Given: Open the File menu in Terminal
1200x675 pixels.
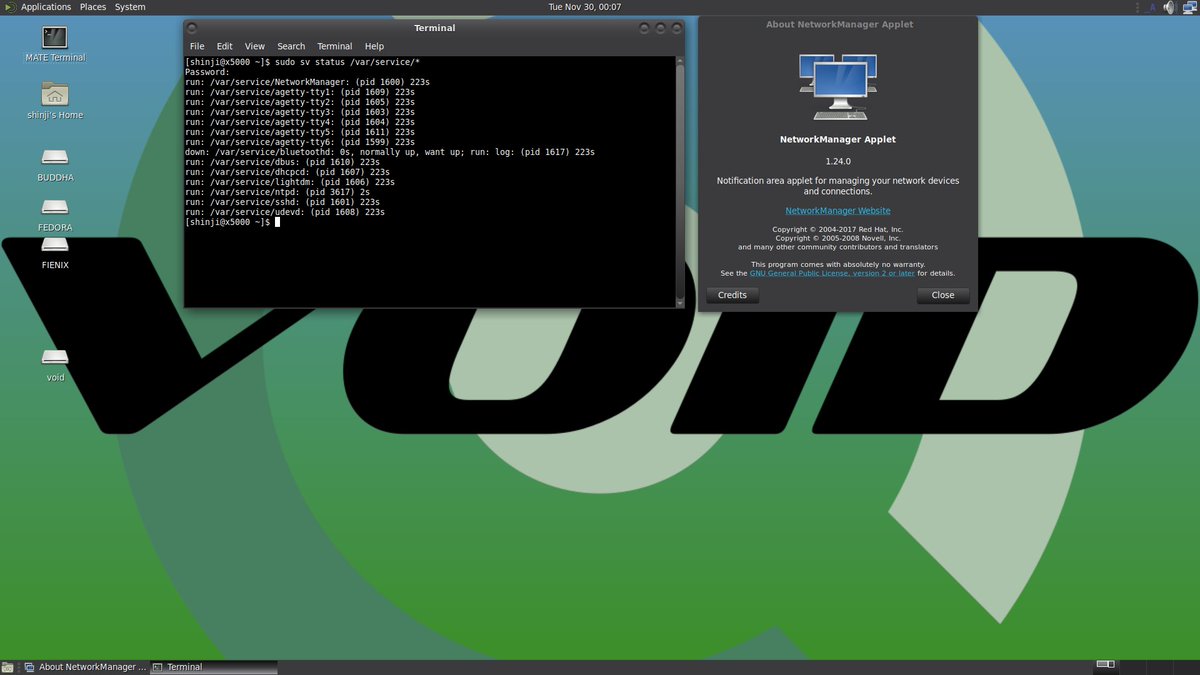Looking at the screenshot, I should (x=197, y=46).
